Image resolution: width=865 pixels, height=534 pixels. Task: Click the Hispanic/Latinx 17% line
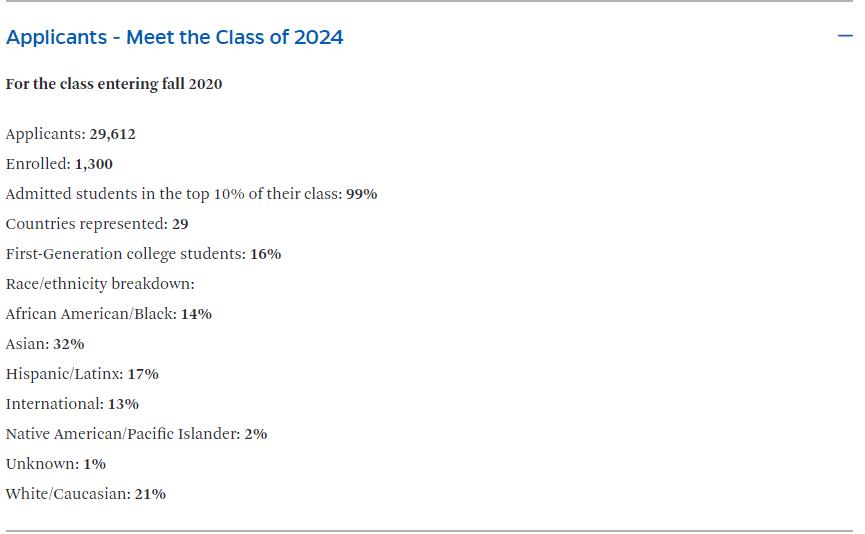(x=82, y=374)
